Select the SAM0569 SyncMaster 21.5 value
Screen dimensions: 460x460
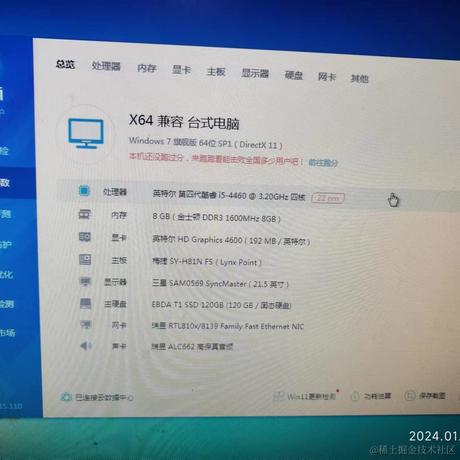click(x=220, y=284)
